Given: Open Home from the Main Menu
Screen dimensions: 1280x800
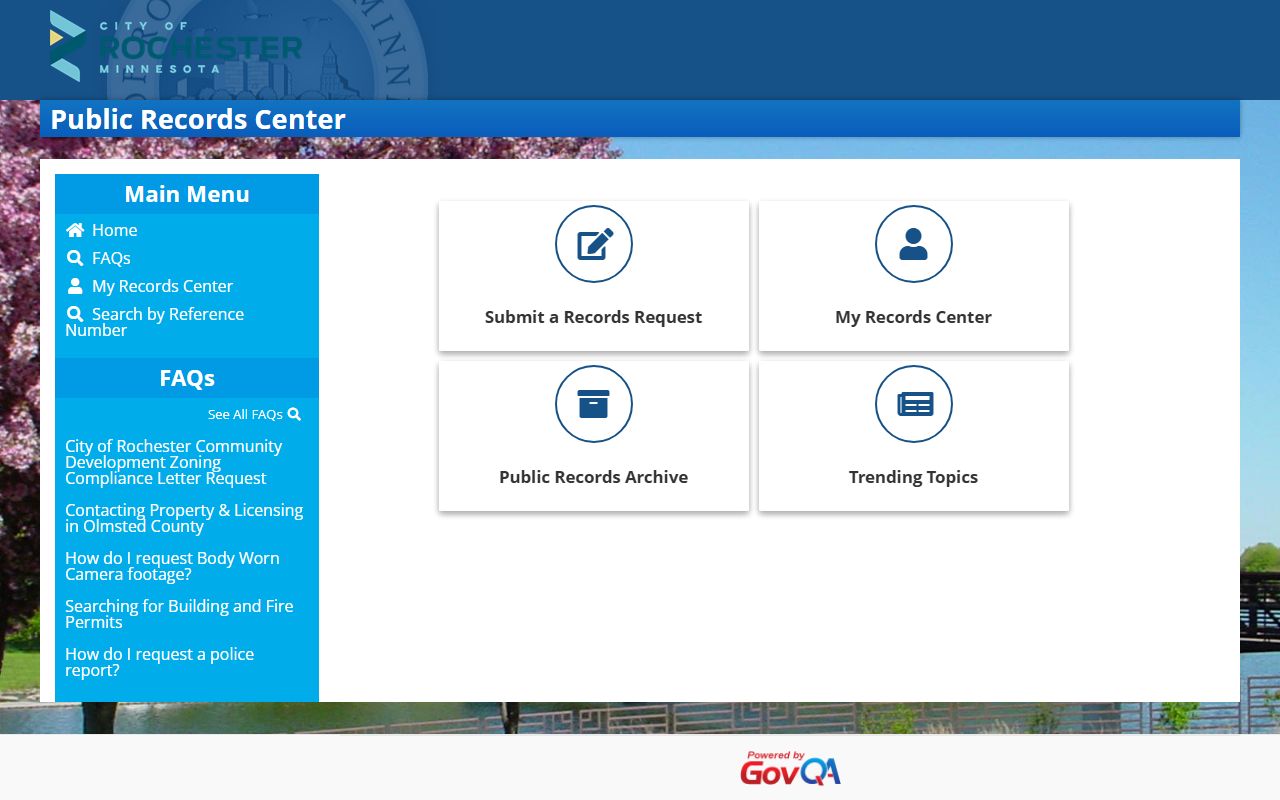Looking at the screenshot, I should 114,230.
